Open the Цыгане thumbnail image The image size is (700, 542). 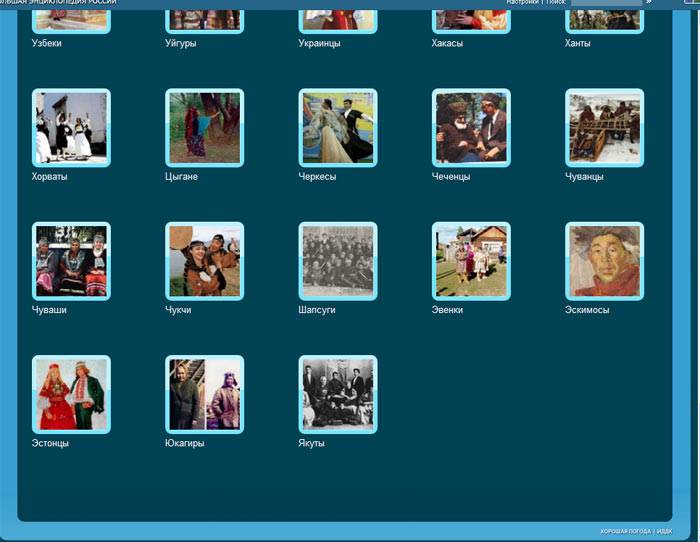coord(204,128)
